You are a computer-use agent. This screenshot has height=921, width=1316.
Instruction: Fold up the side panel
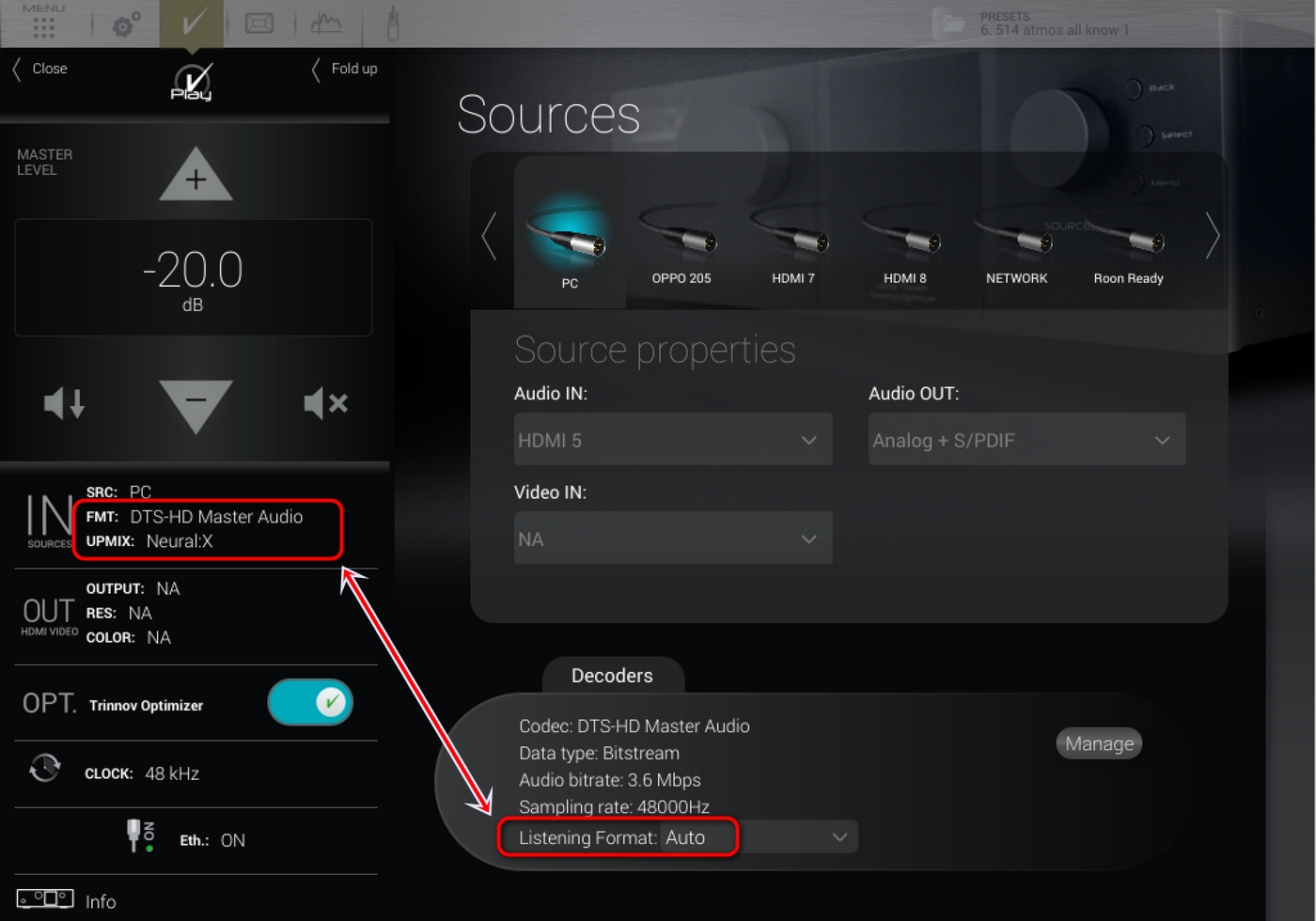344,69
